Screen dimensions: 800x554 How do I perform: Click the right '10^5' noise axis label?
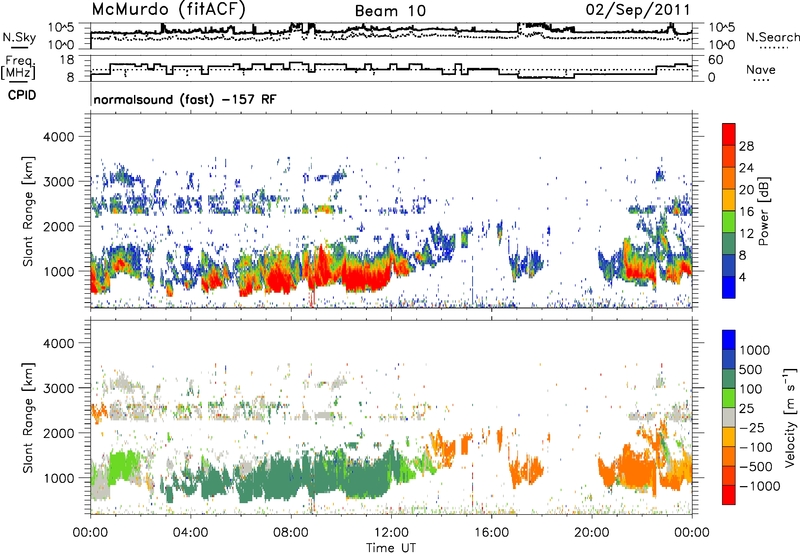(721, 28)
